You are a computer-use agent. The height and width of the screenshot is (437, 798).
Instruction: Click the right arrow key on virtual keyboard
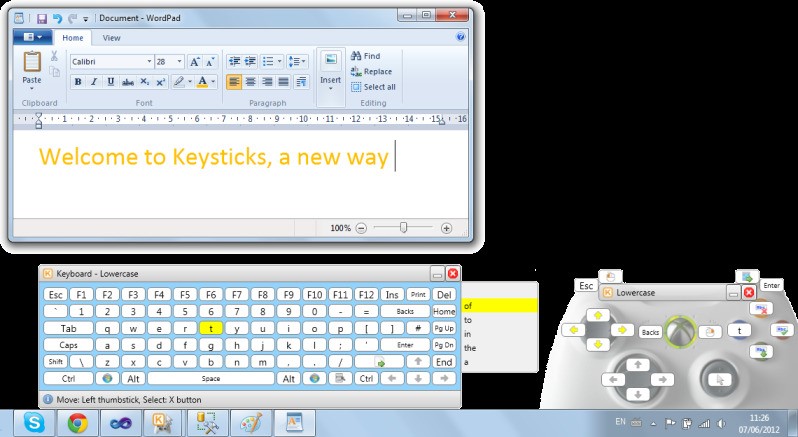[444, 378]
